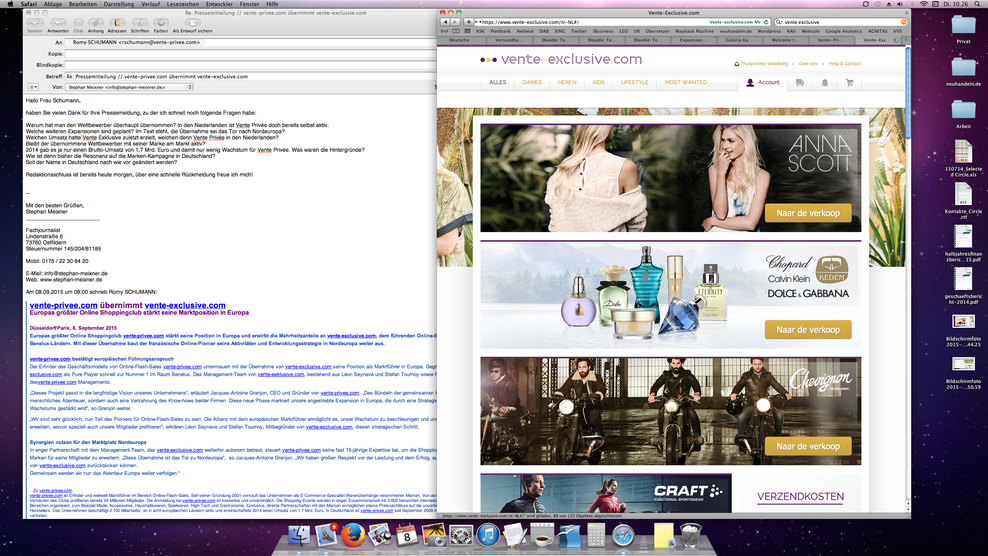Open the Farben color wheel icon

tap(161, 23)
